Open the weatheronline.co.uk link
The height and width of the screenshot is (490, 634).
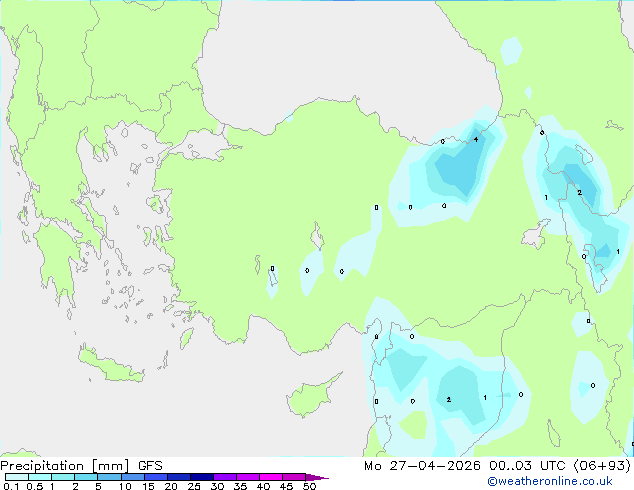point(550,481)
